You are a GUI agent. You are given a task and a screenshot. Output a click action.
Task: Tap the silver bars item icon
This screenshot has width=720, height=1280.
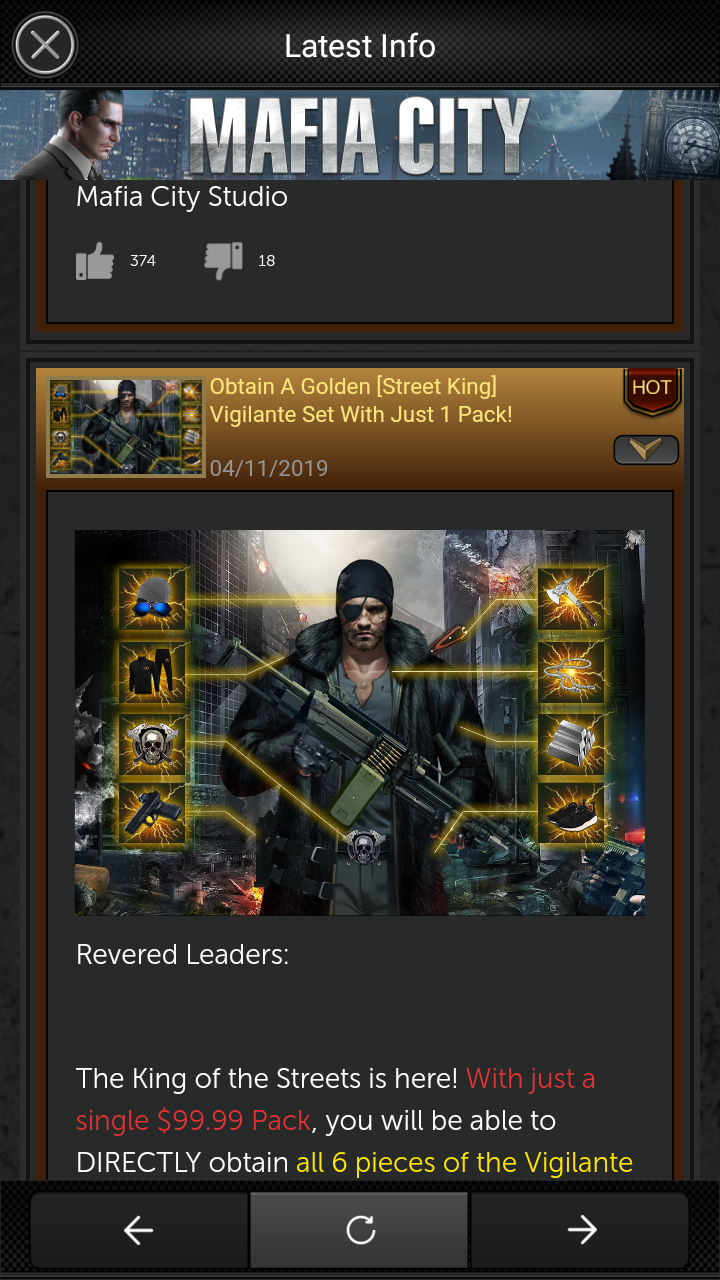point(572,744)
